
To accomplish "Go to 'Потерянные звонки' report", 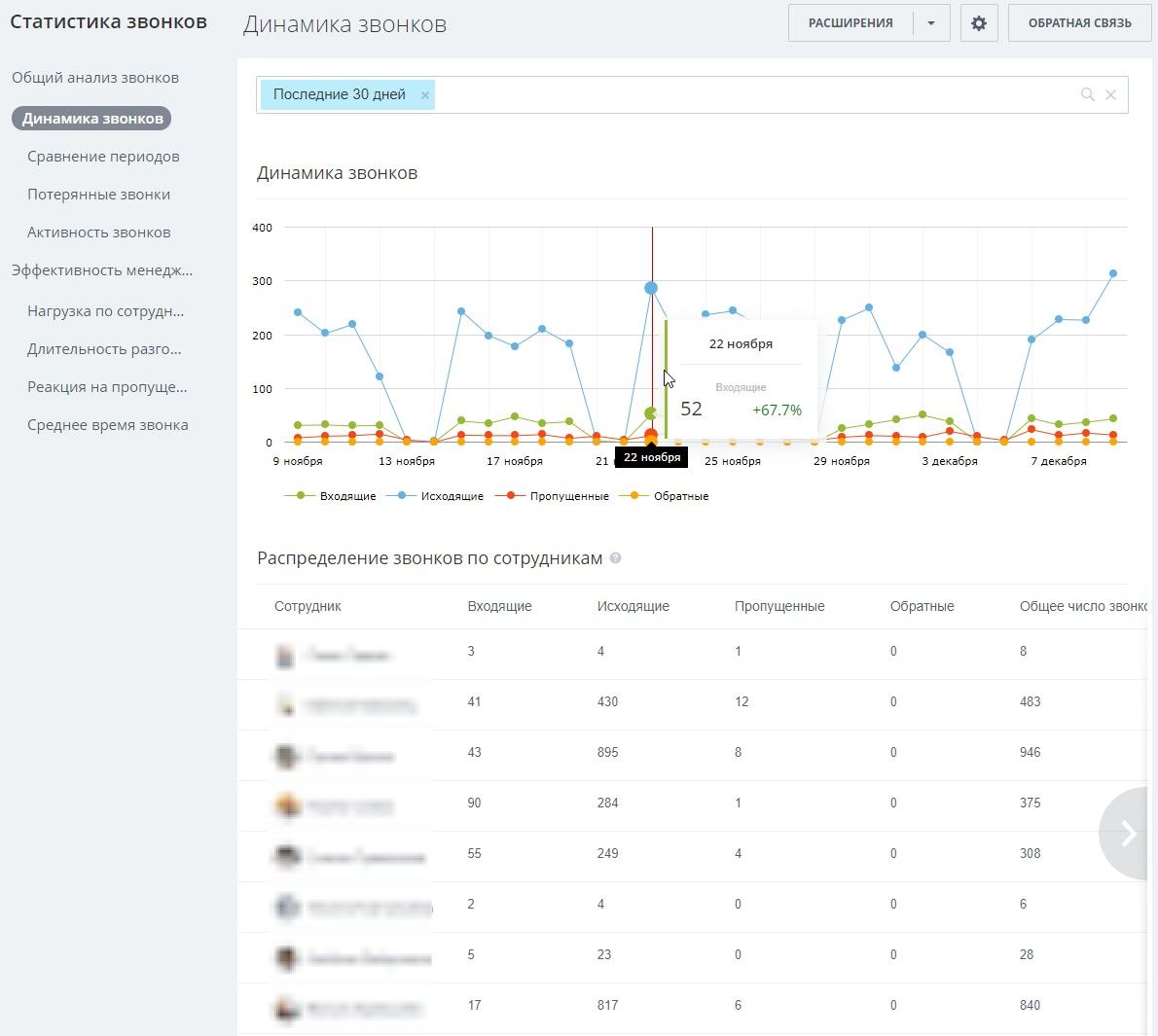I will tap(98, 195).
